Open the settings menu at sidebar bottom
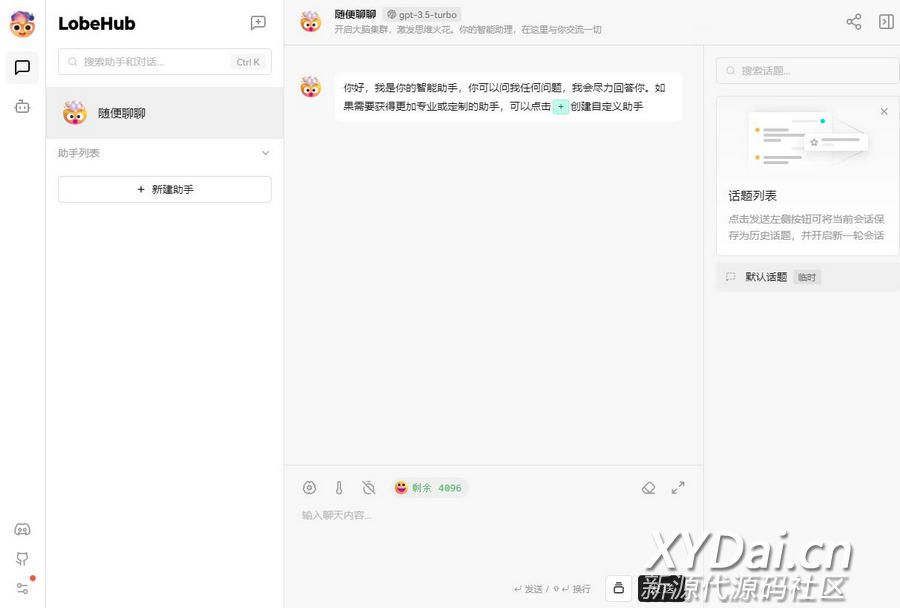This screenshot has height=608, width=900. (22, 588)
